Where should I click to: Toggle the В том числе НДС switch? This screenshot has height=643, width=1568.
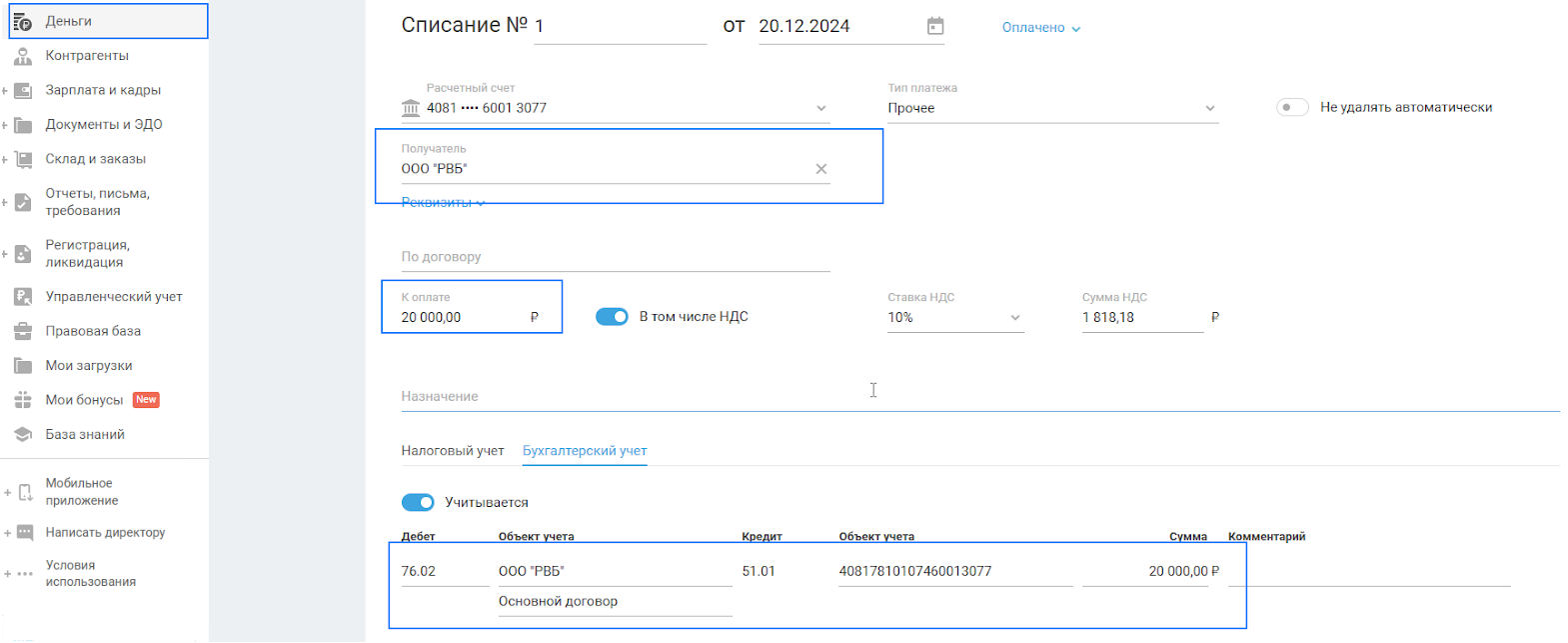pyautogui.click(x=612, y=317)
